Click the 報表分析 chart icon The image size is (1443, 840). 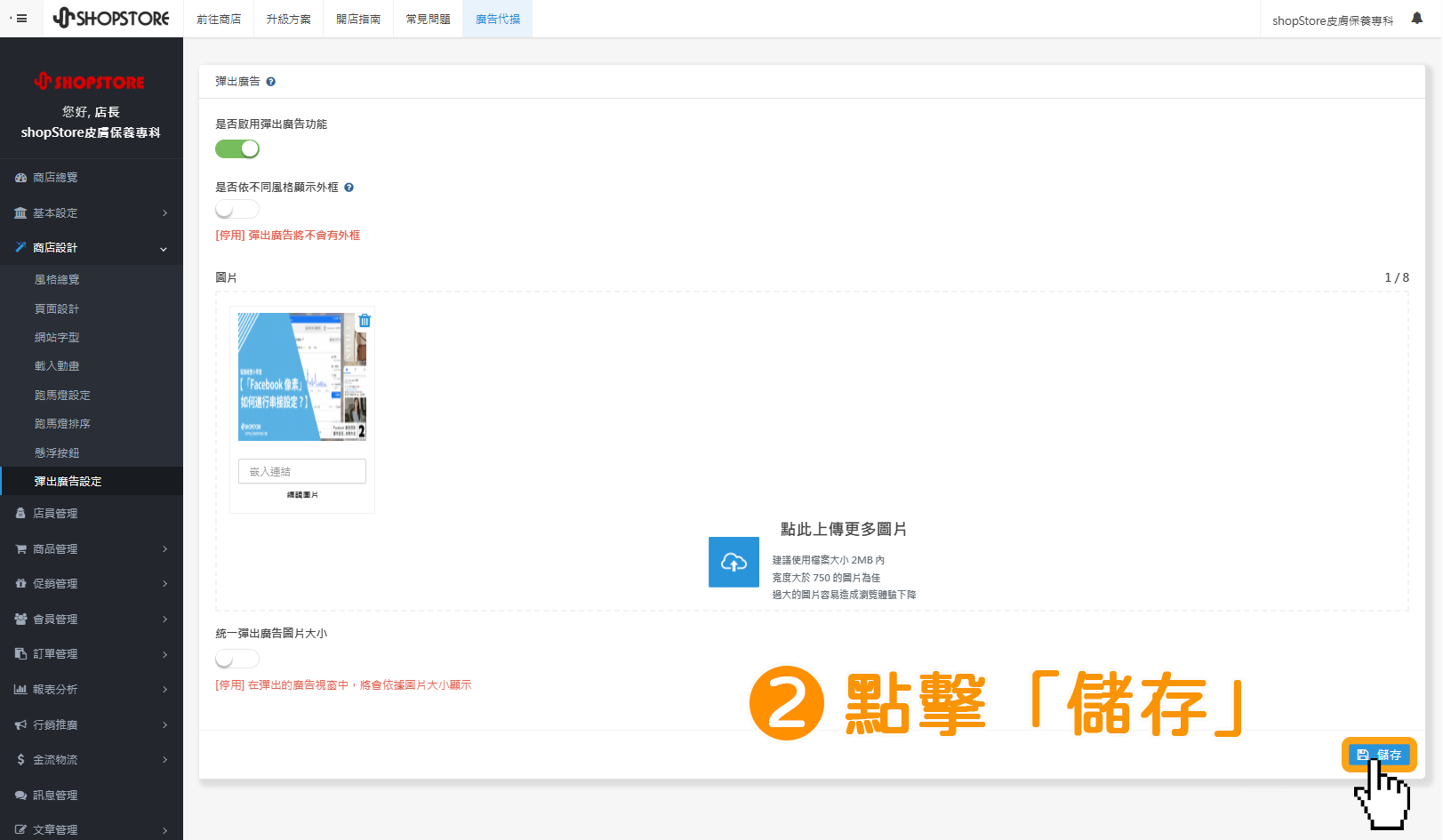pos(20,690)
